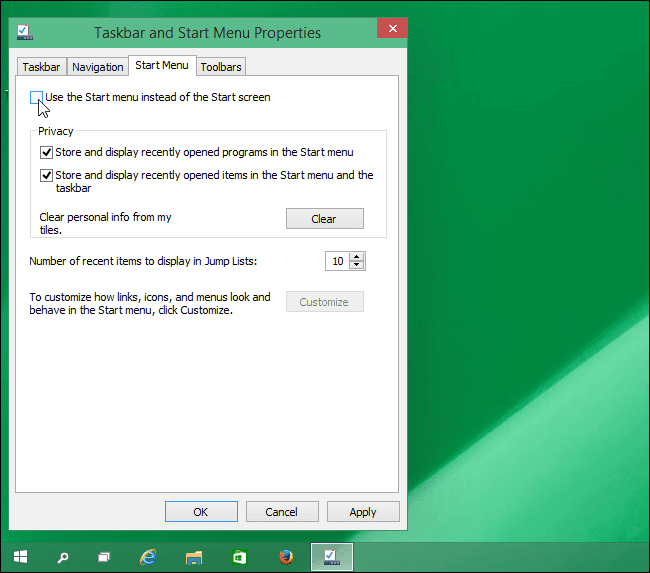This screenshot has width=650, height=573.
Task: Decrease Jump Lists recent items count
Action: pos(357,265)
